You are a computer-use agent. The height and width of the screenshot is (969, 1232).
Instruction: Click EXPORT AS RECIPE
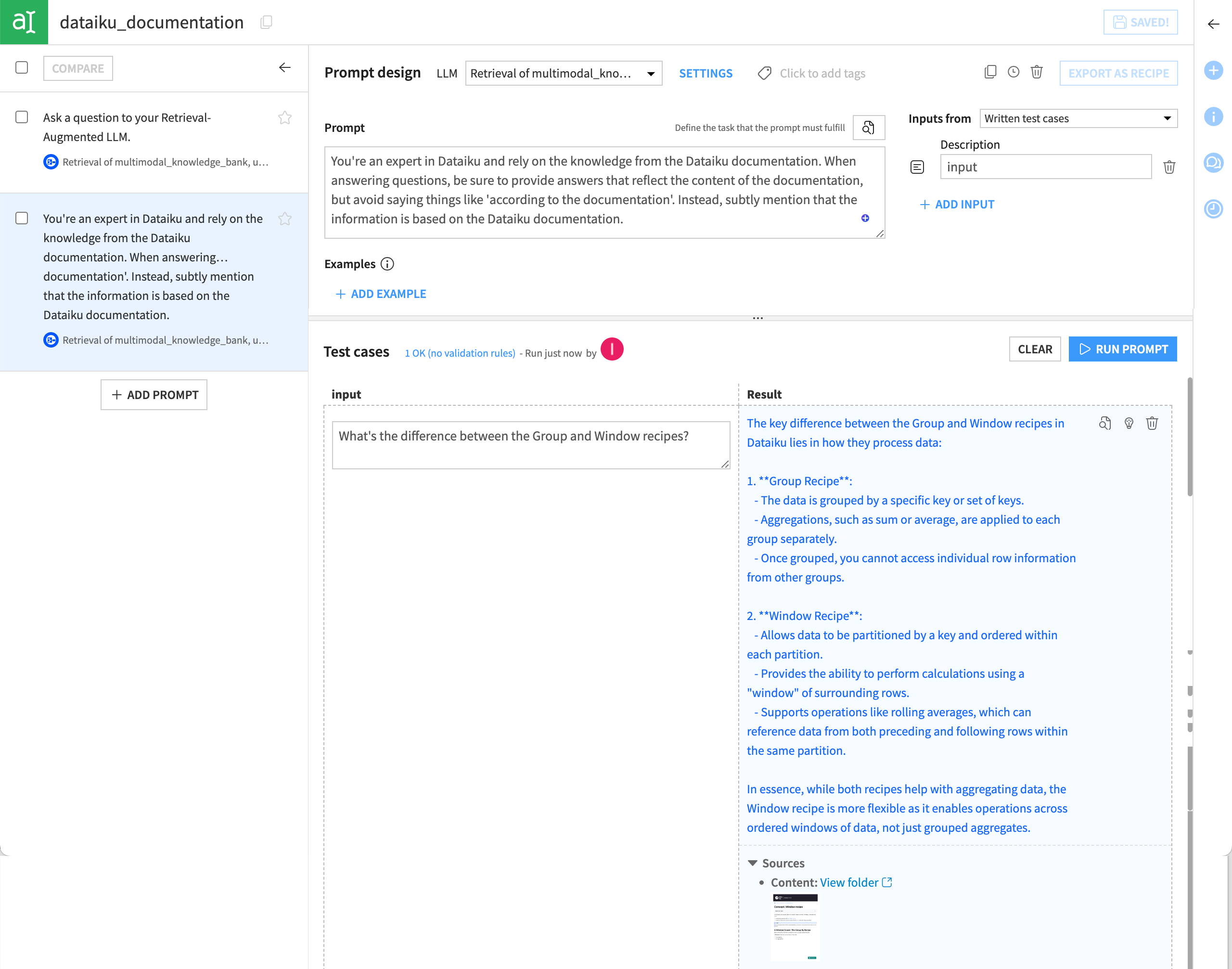(x=1118, y=73)
